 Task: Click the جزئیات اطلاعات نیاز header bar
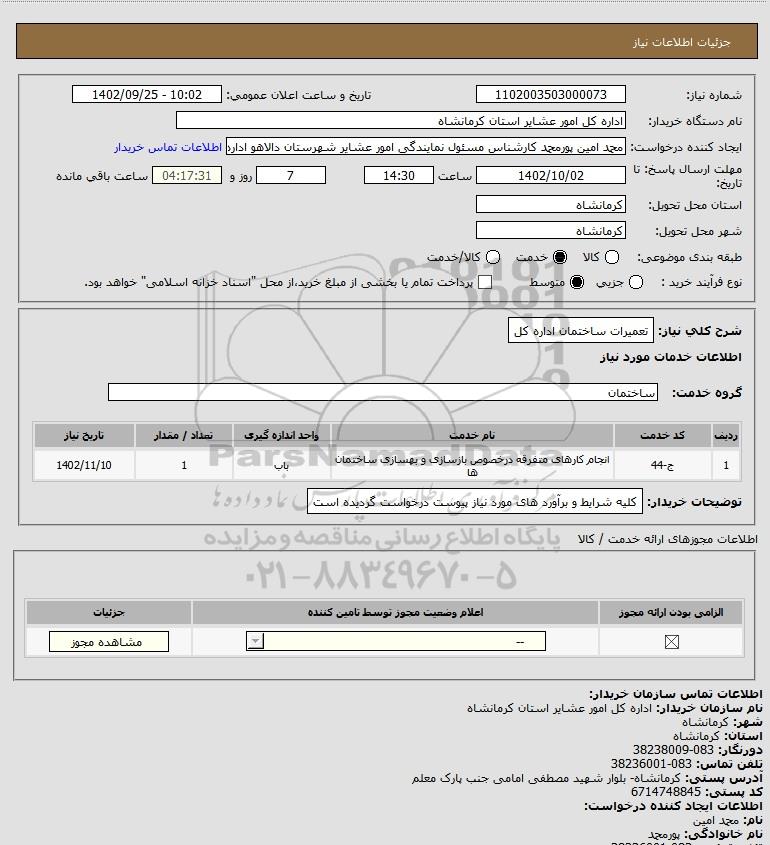[x=387, y=41]
